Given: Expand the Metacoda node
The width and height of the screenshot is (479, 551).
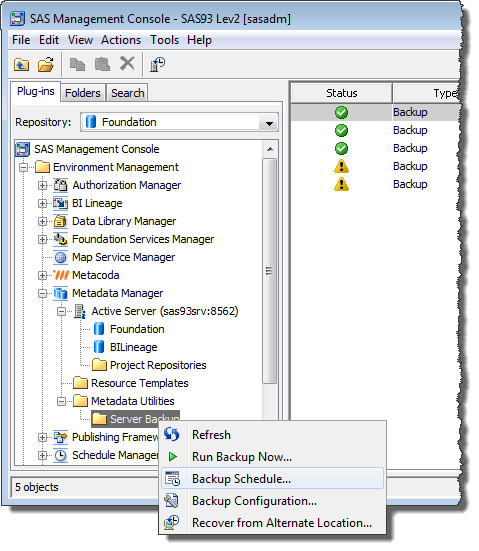Looking at the screenshot, I should [x=43, y=275].
